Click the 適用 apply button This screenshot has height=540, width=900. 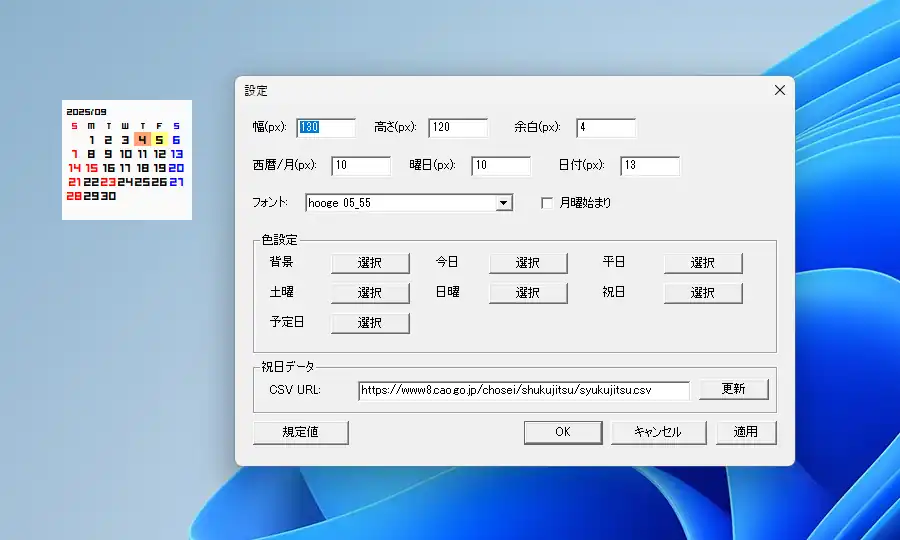746,432
